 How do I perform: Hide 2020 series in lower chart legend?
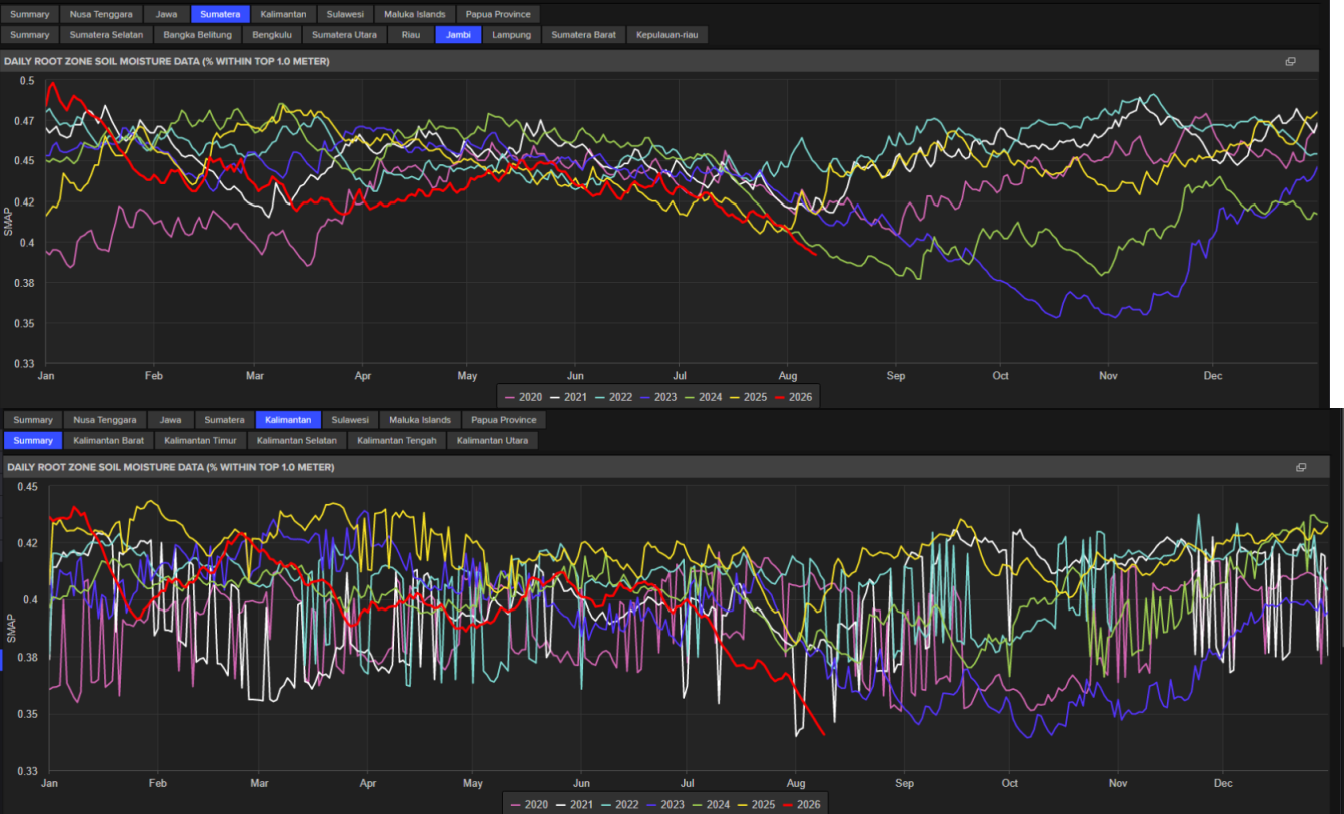coord(530,804)
